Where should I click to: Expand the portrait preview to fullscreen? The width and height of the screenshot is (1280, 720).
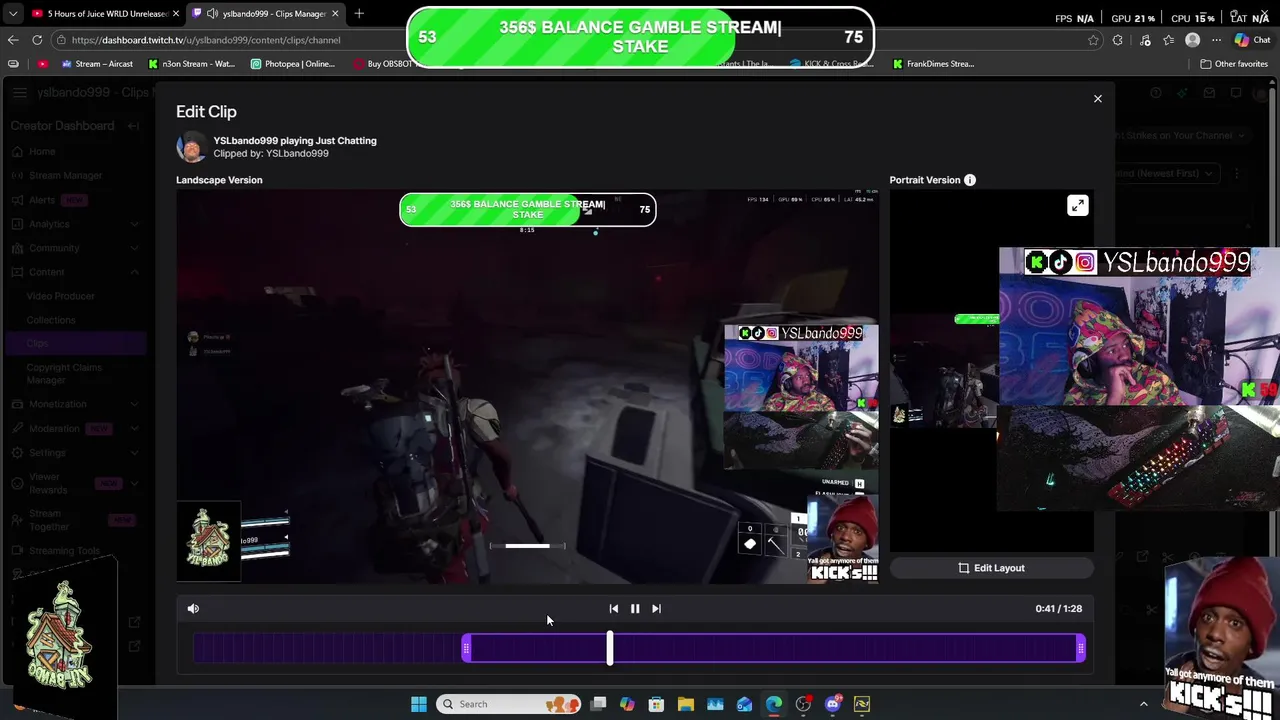click(x=1077, y=205)
